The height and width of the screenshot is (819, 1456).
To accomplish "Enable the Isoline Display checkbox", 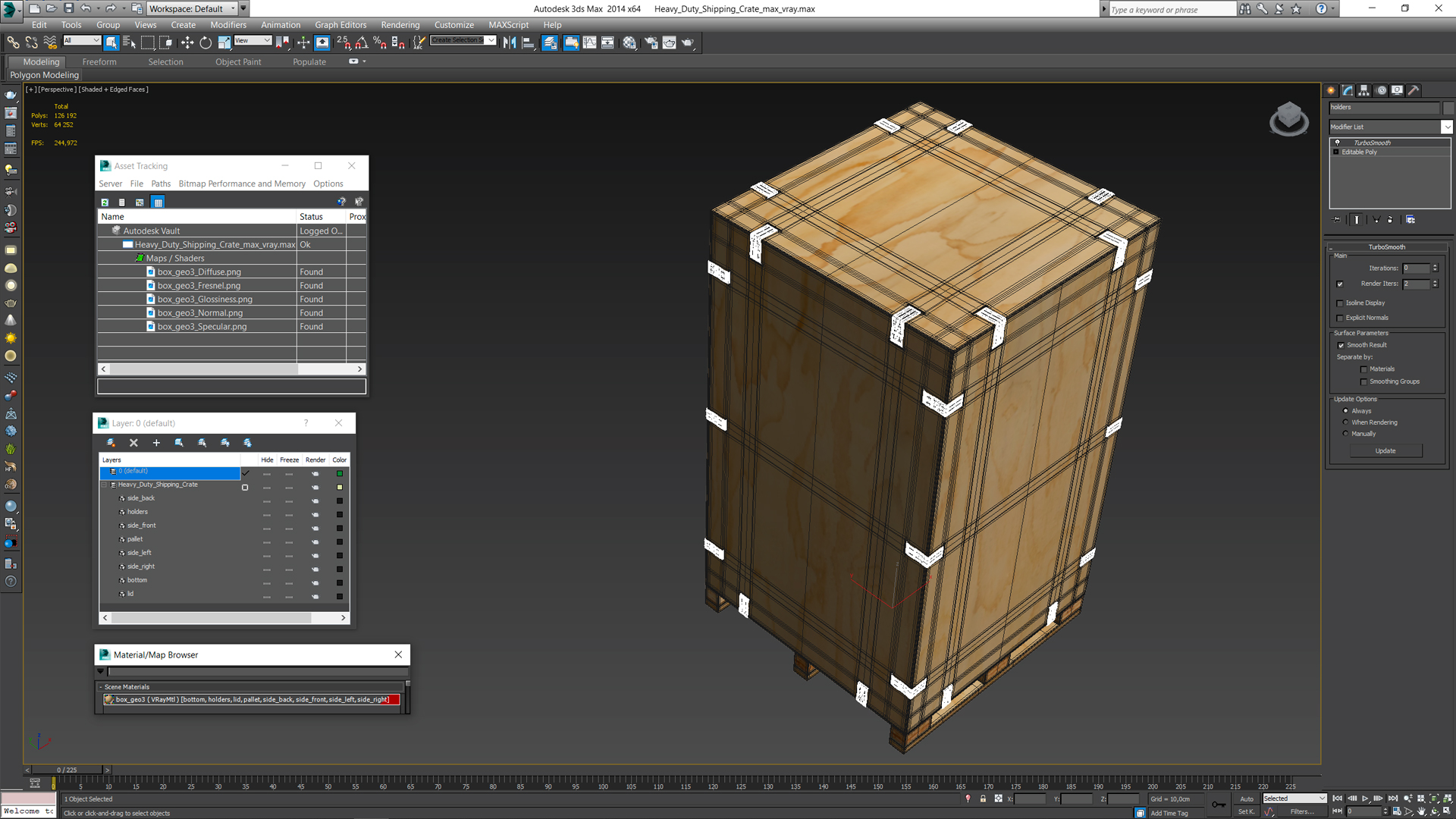I will [x=1340, y=303].
